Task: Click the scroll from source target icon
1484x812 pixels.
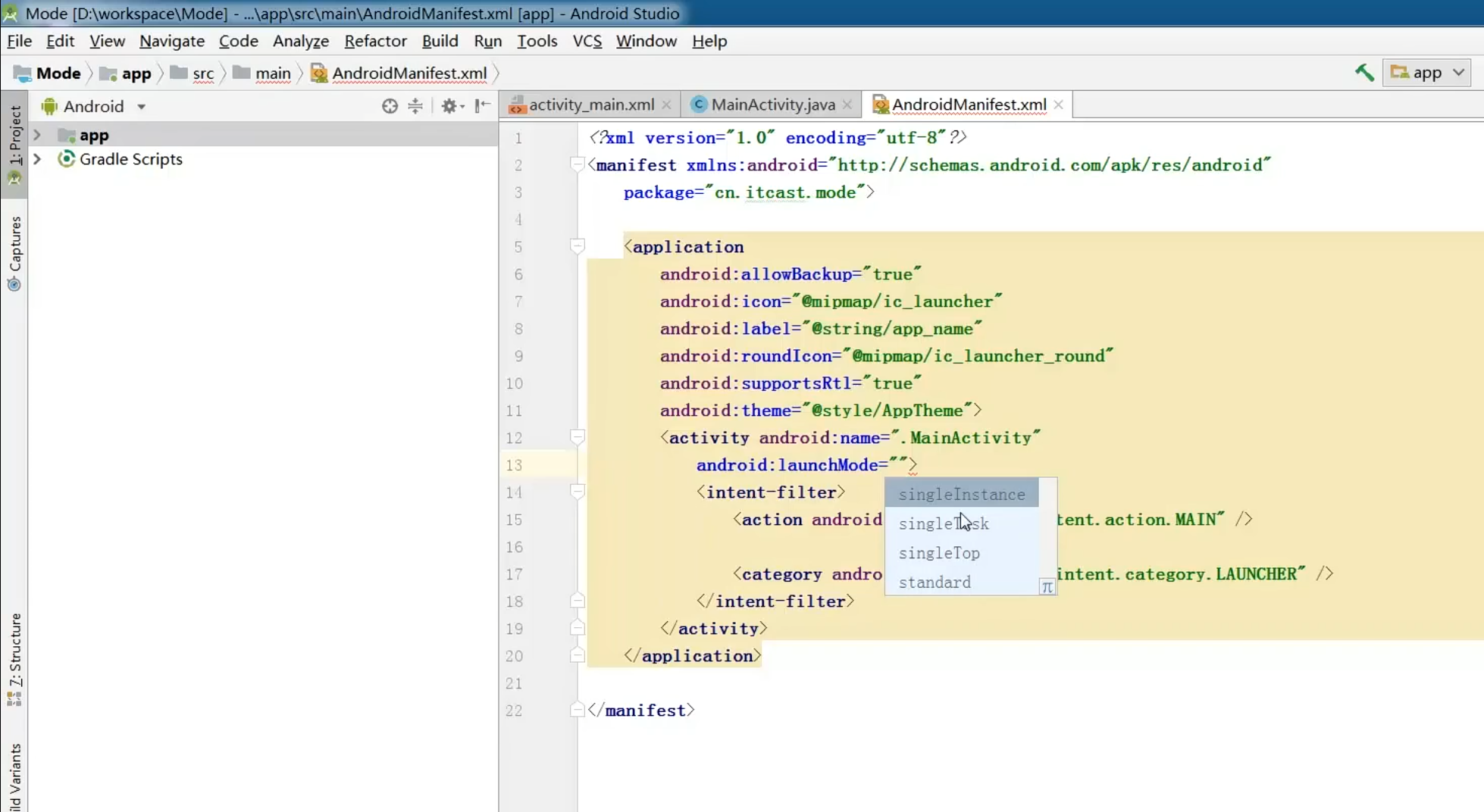Action: click(390, 106)
